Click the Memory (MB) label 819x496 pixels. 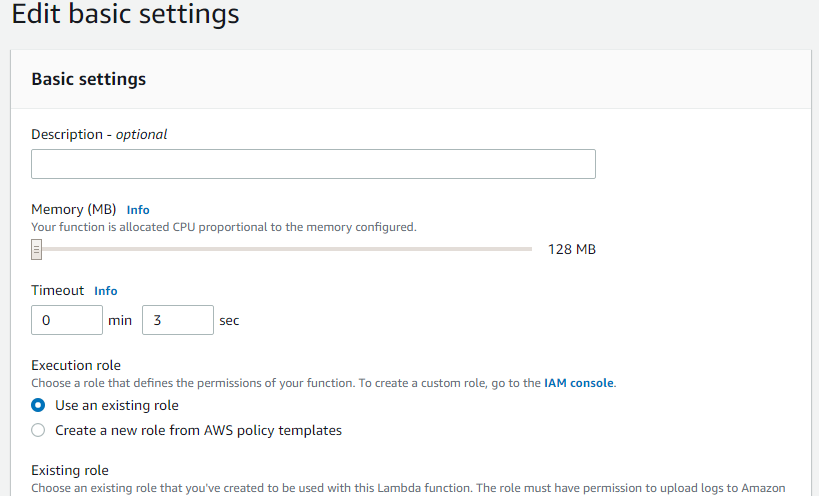pyautogui.click(x=74, y=209)
